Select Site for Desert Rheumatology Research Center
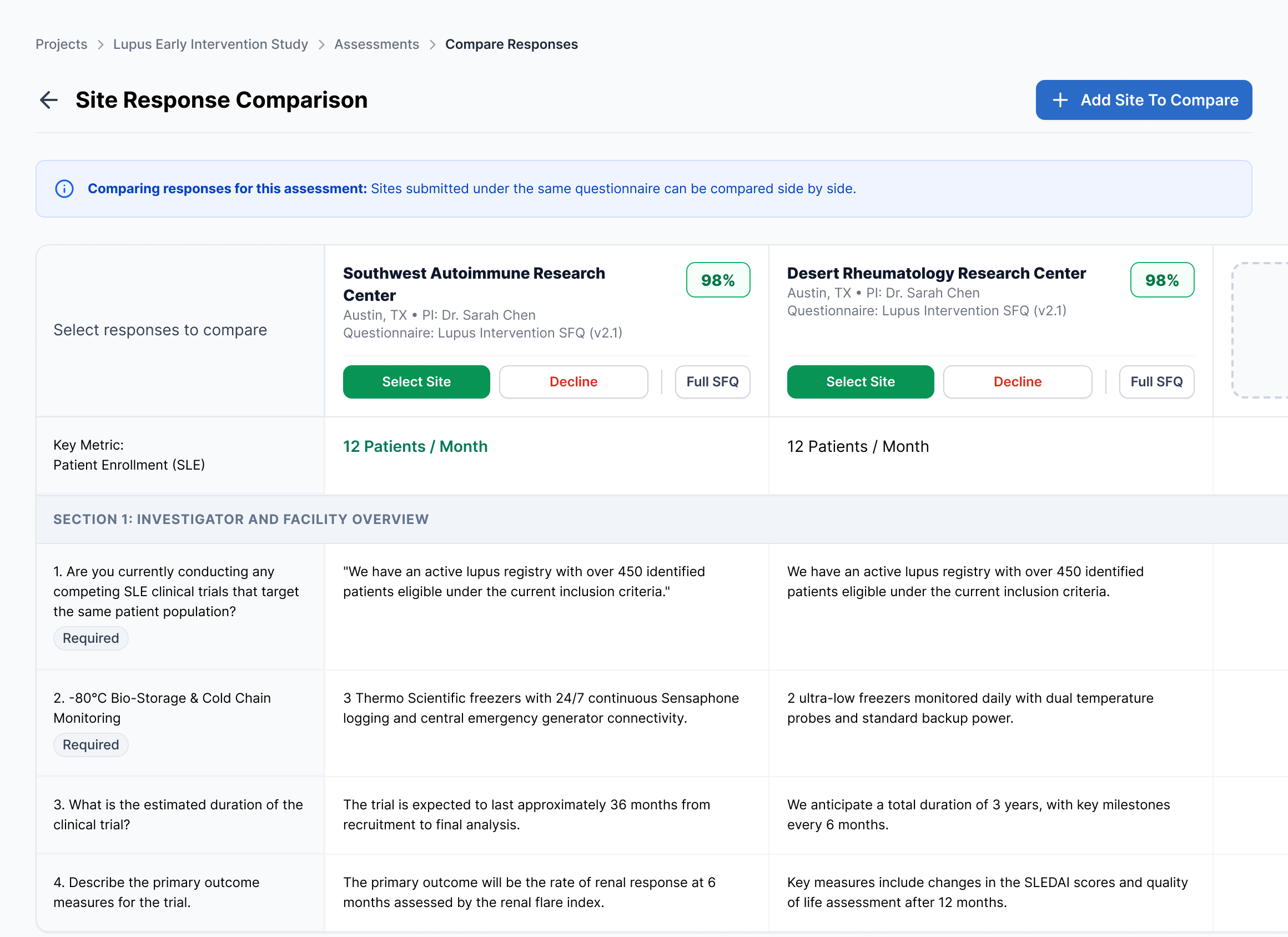This screenshot has width=1288, height=937. coord(860,381)
